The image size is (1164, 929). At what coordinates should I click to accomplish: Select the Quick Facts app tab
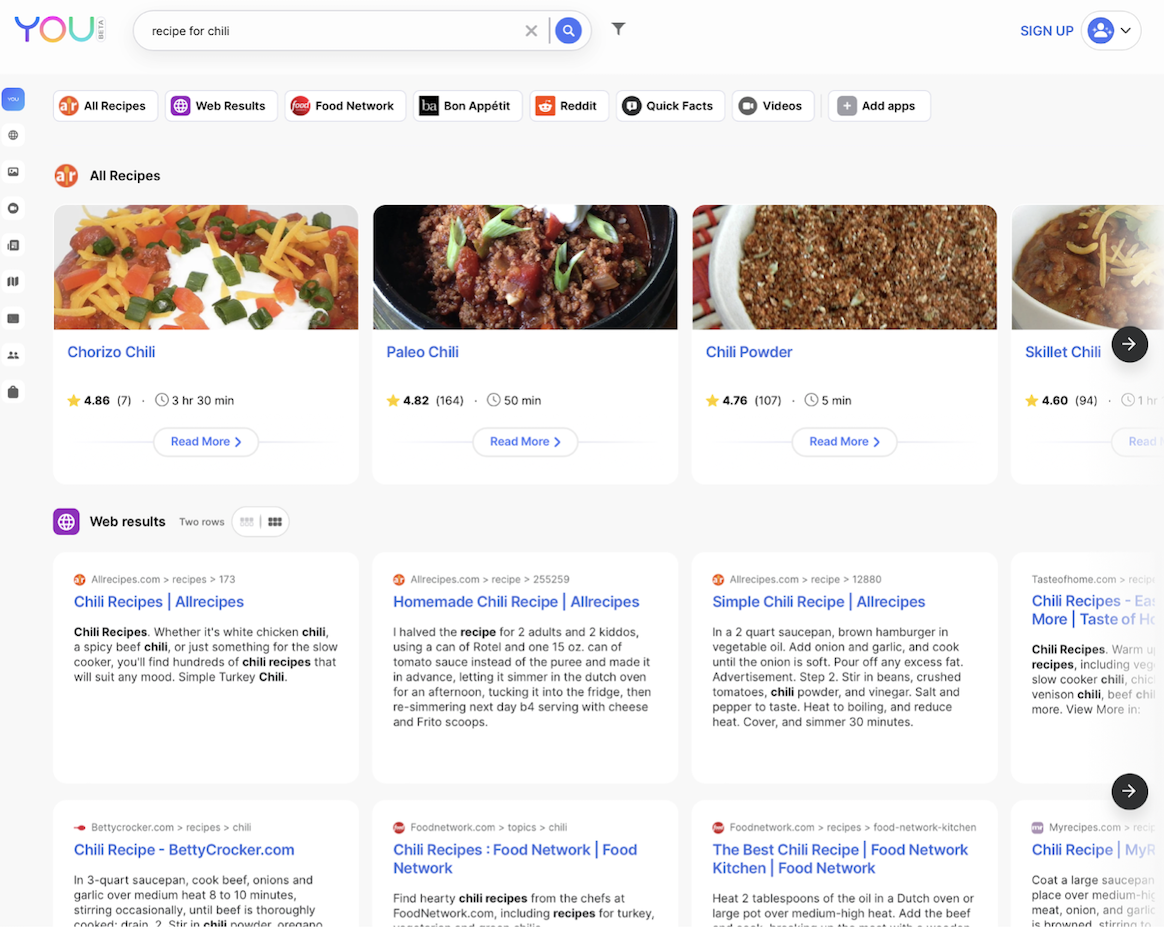coord(670,106)
